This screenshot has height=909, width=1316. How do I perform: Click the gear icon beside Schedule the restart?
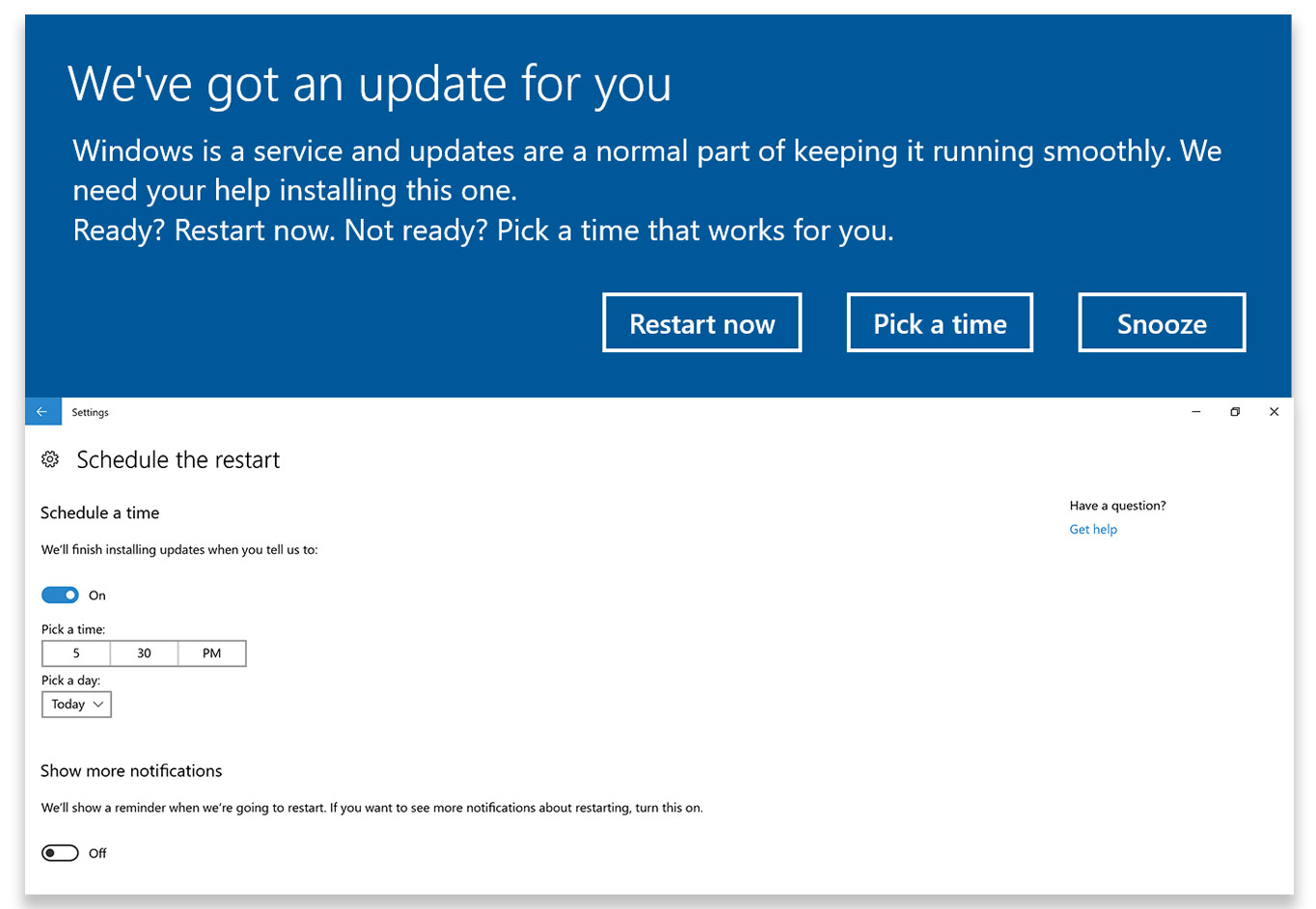(x=51, y=460)
